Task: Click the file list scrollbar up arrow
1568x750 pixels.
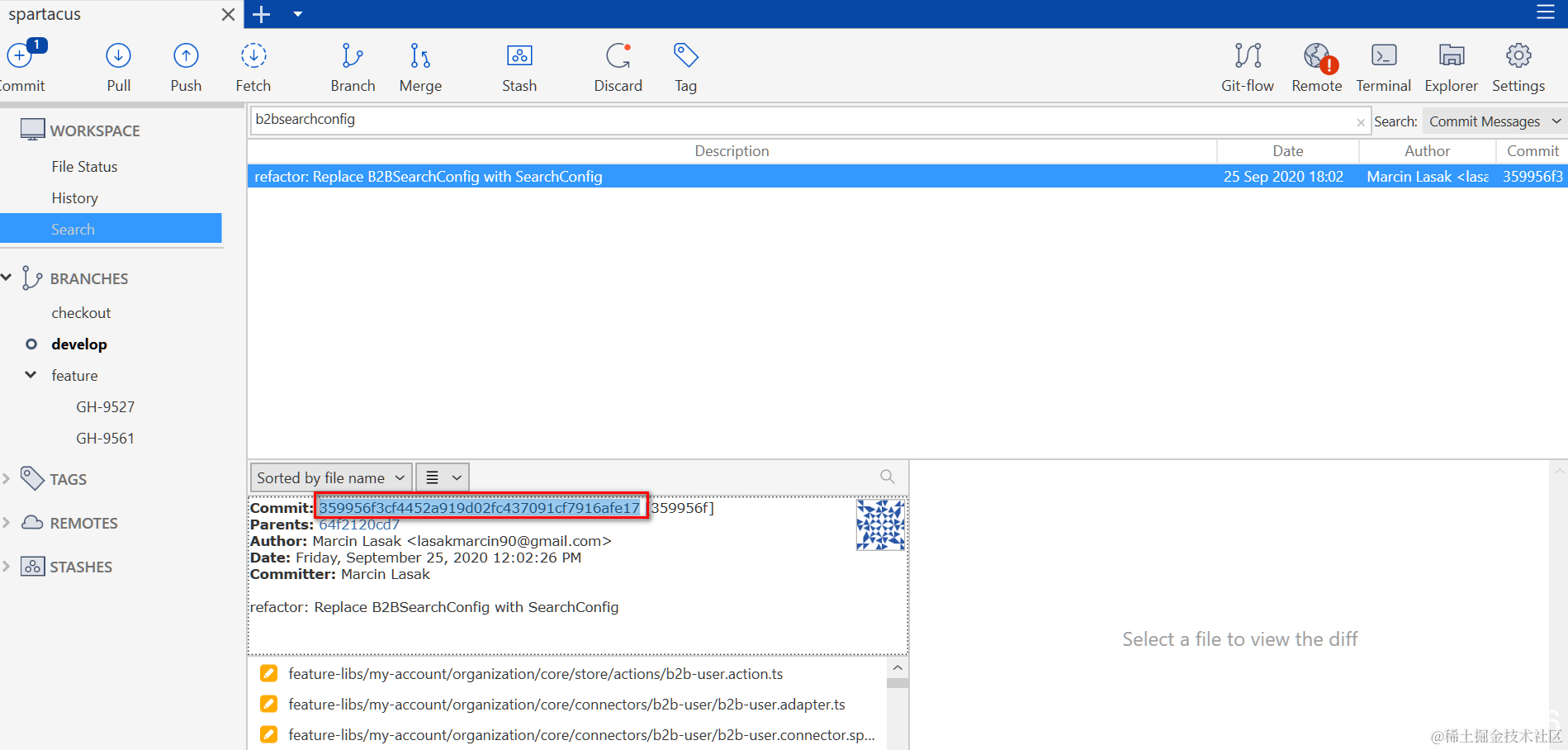Action: point(898,667)
